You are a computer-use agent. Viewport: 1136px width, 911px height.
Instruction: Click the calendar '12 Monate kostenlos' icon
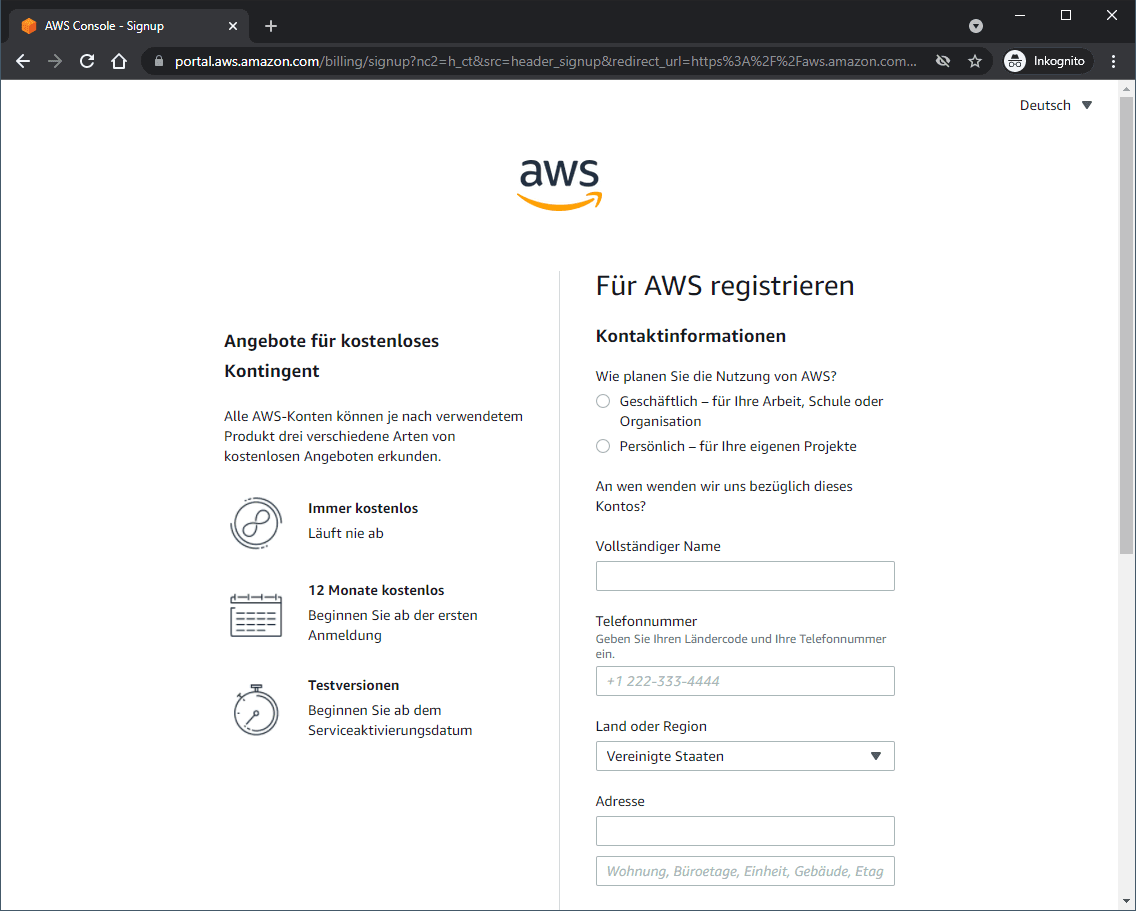tap(255, 614)
